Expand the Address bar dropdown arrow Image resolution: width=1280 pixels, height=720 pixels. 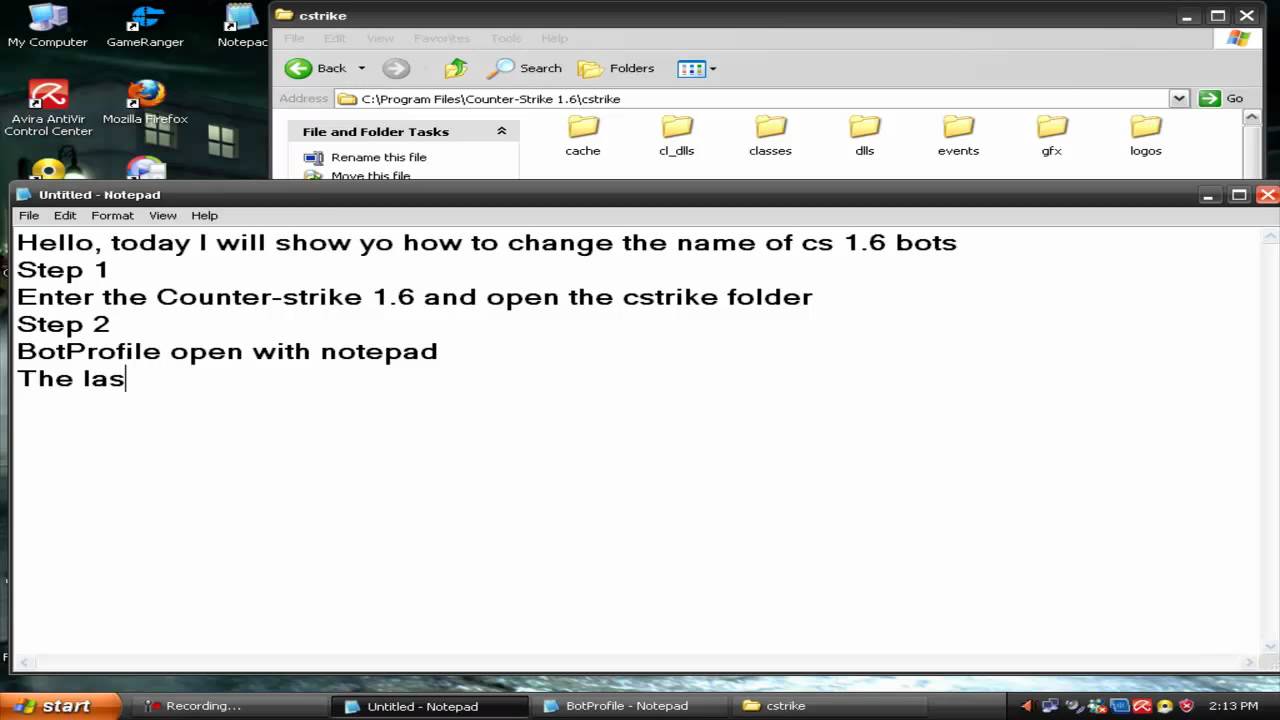click(1179, 98)
